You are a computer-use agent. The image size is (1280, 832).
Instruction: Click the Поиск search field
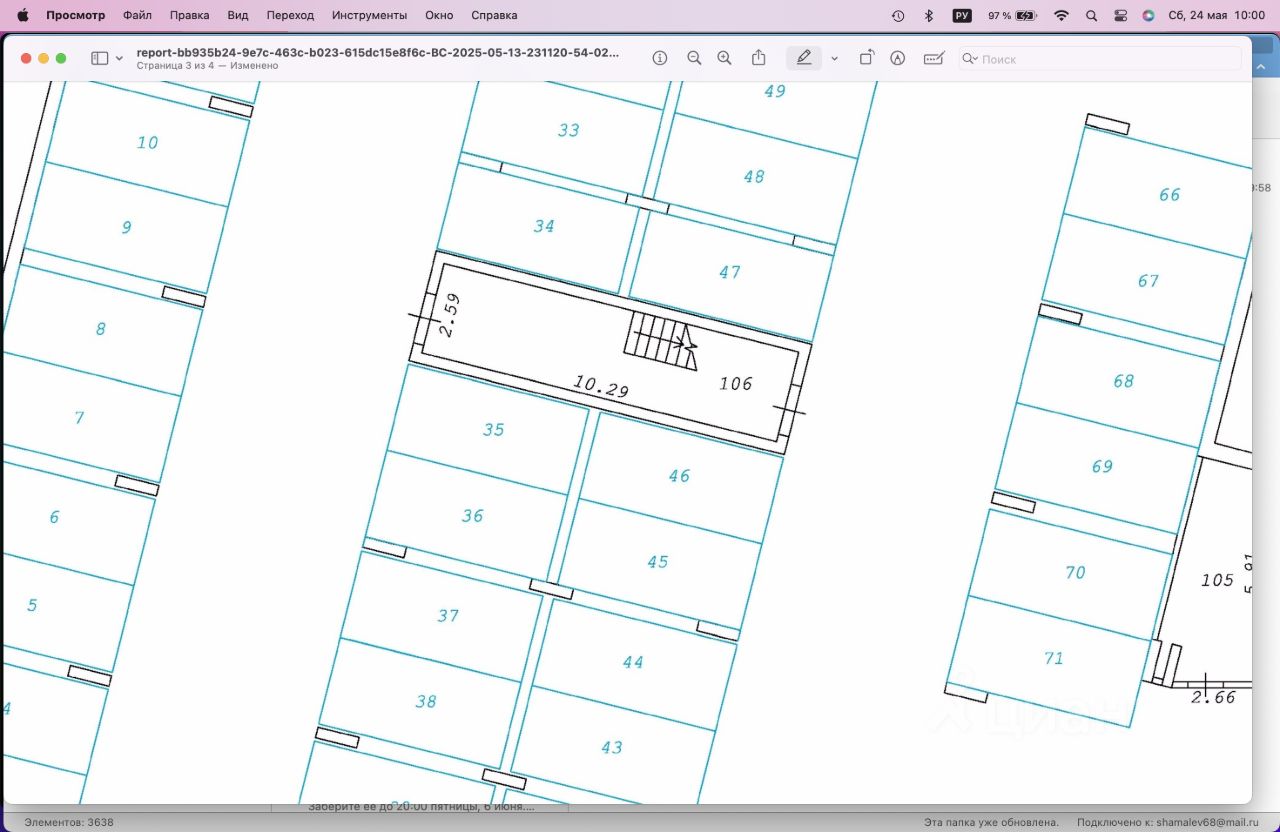(x=1100, y=59)
